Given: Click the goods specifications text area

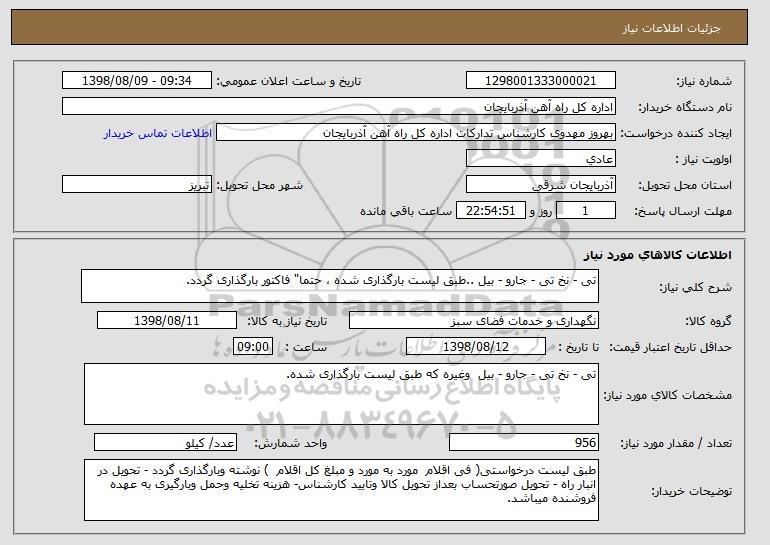Looking at the screenshot, I should pos(341,394).
